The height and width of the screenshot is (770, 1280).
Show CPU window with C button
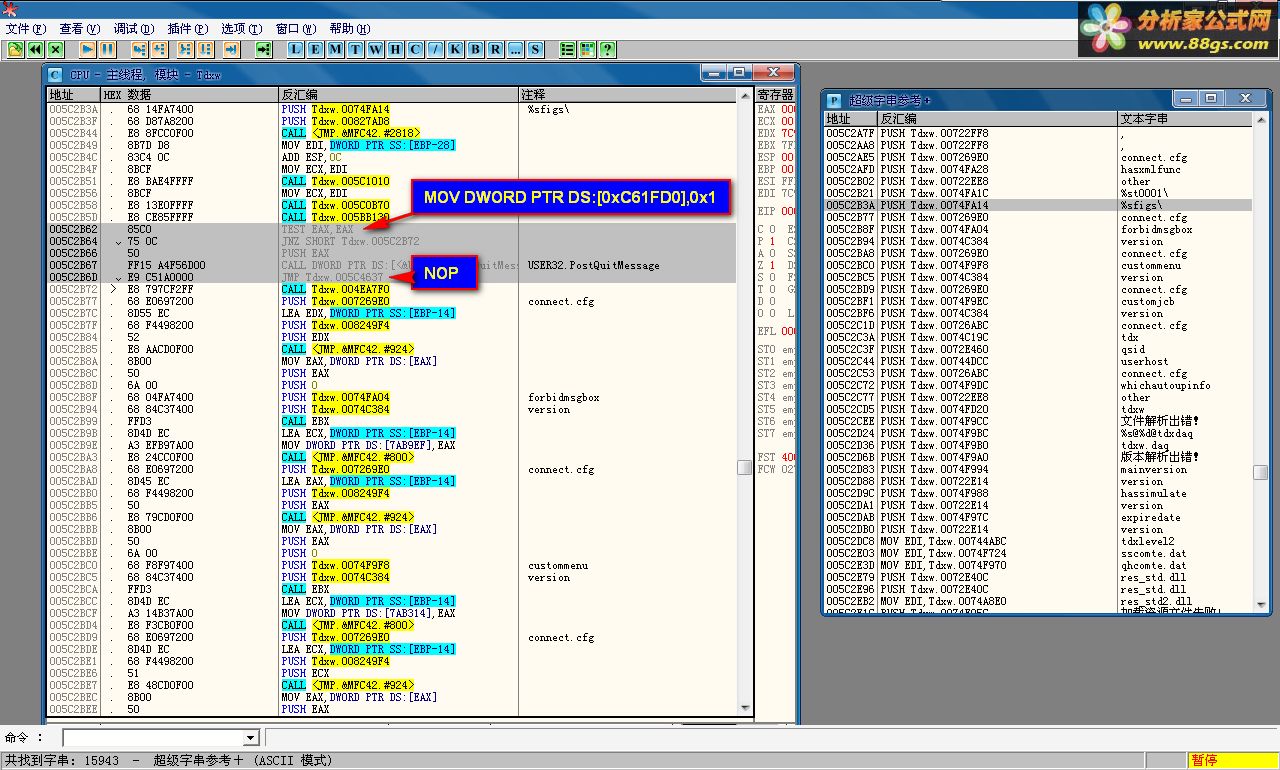point(416,49)
